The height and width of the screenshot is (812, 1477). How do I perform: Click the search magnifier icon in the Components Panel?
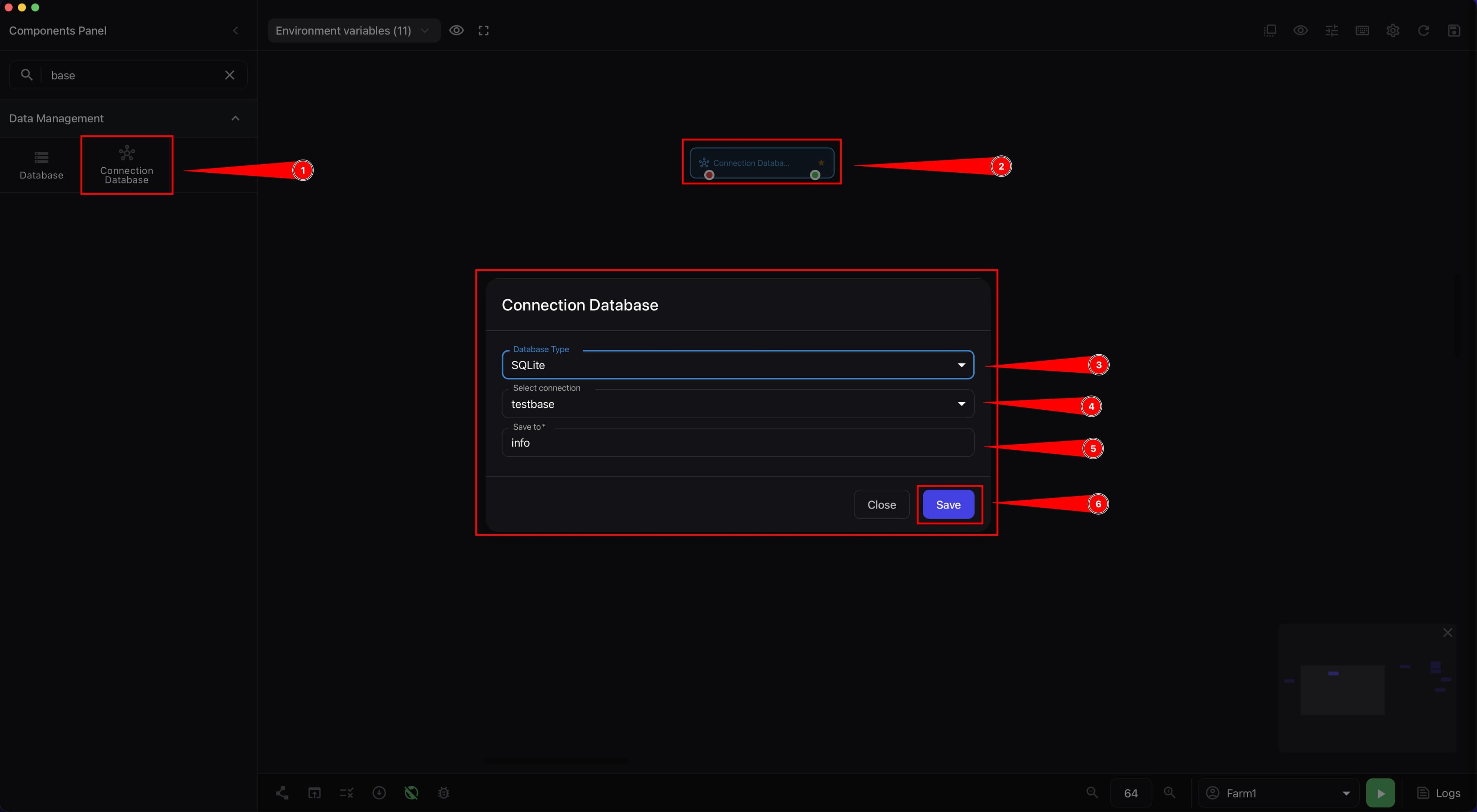(27, 75)
